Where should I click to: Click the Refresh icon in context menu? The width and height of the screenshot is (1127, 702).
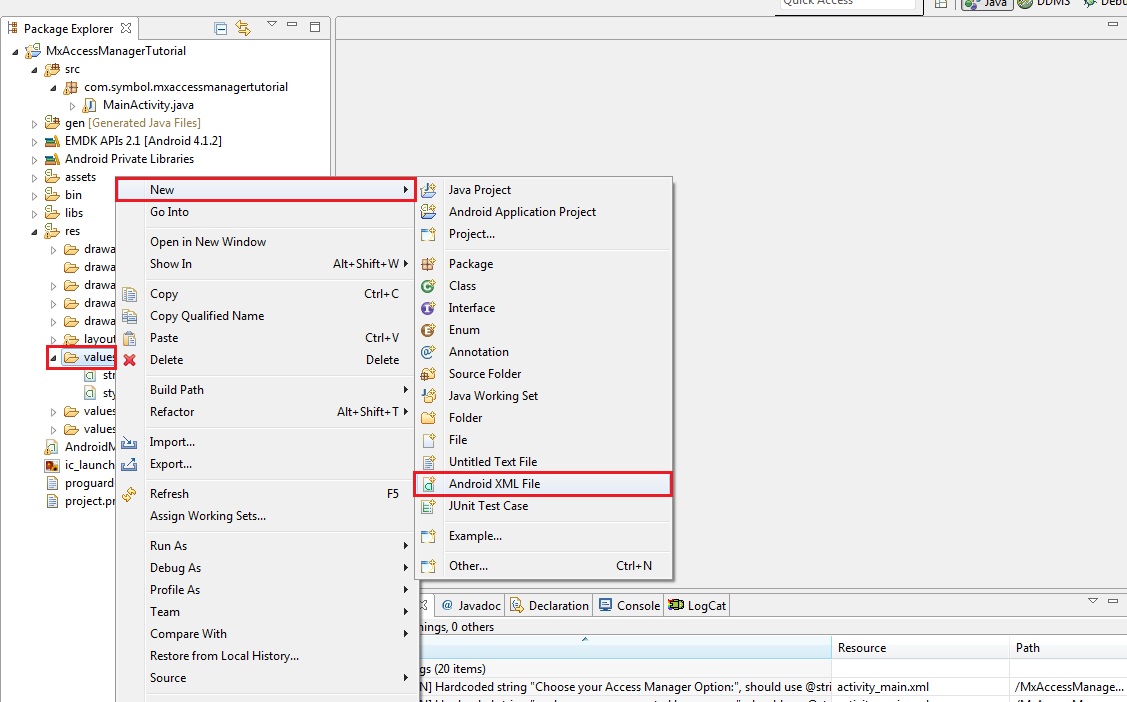(x=129, y=494)
